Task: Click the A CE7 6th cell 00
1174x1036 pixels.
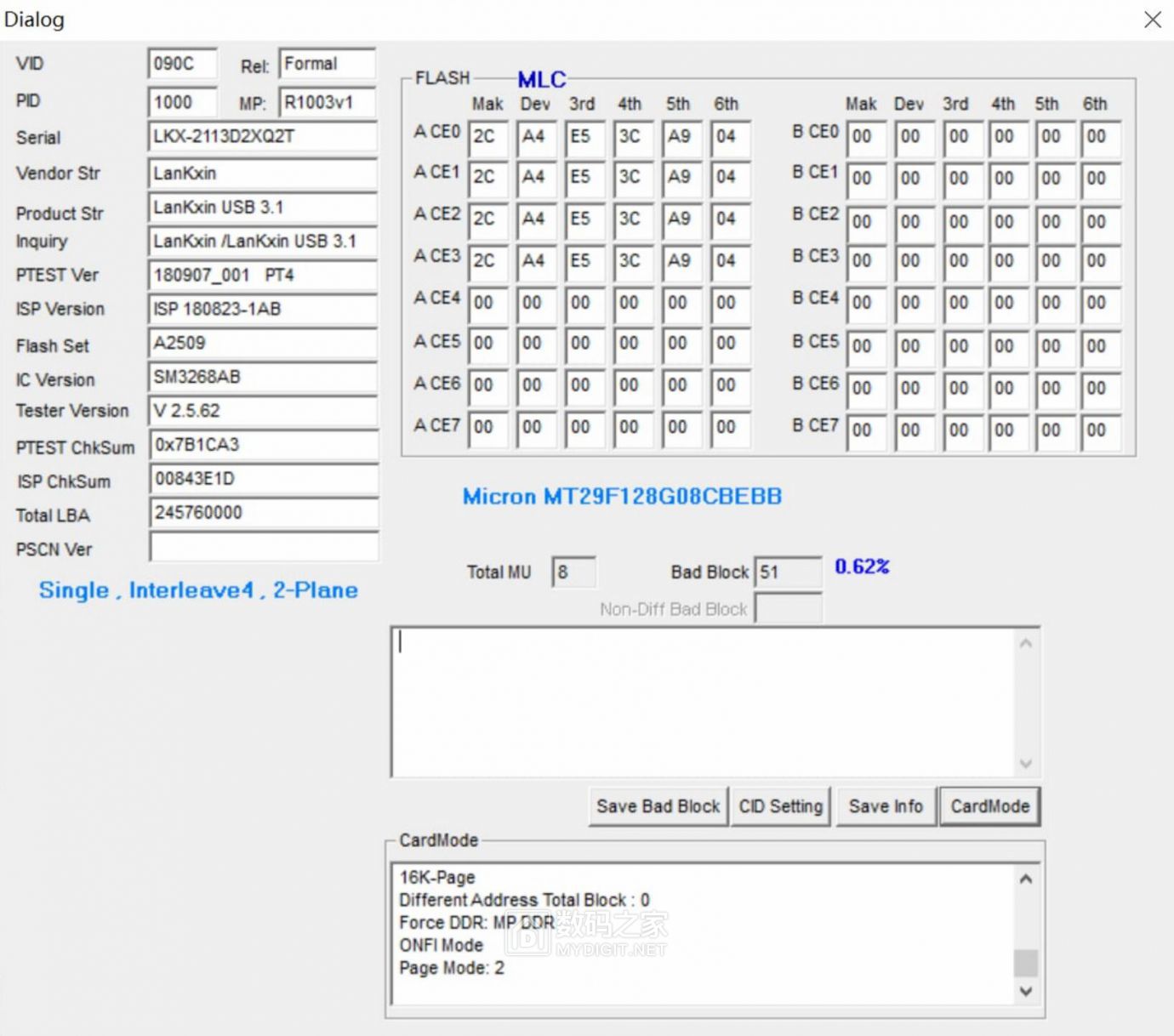Action: (731, 428)
